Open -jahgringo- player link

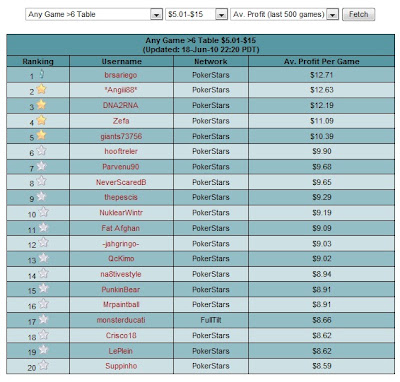(121, 244)
